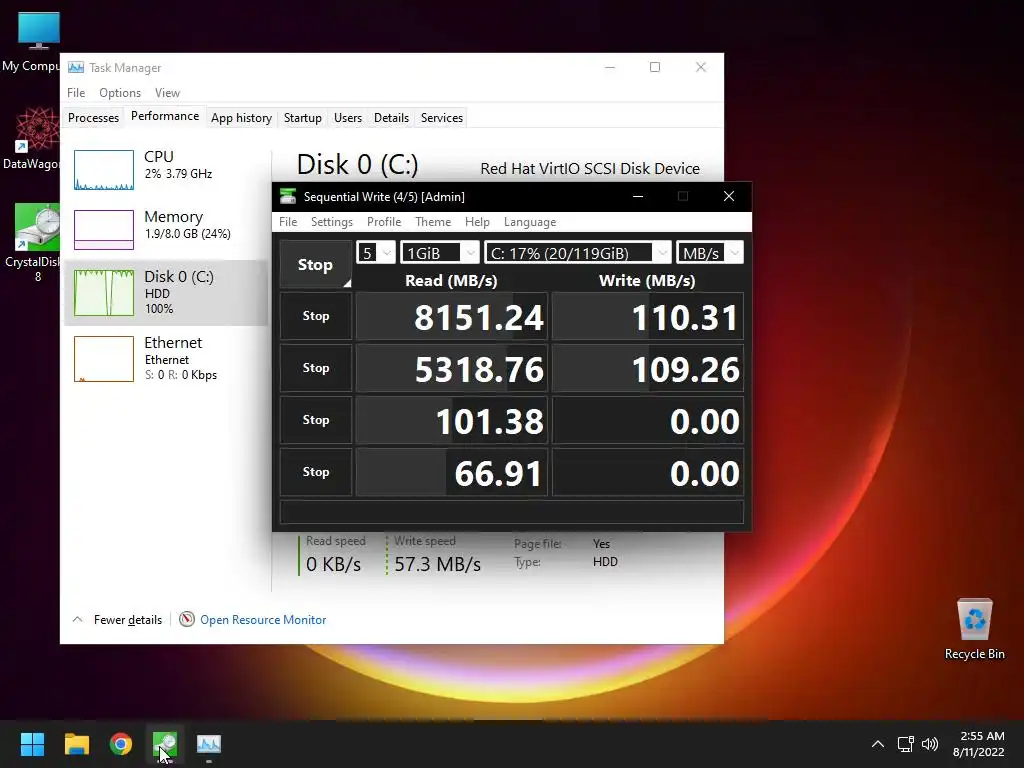Image resolution: width=1024 pixels, height=768 pixels.
Task: Switch to CrystalDiskMark in the taskbar
Action: (x=165, y=744)
